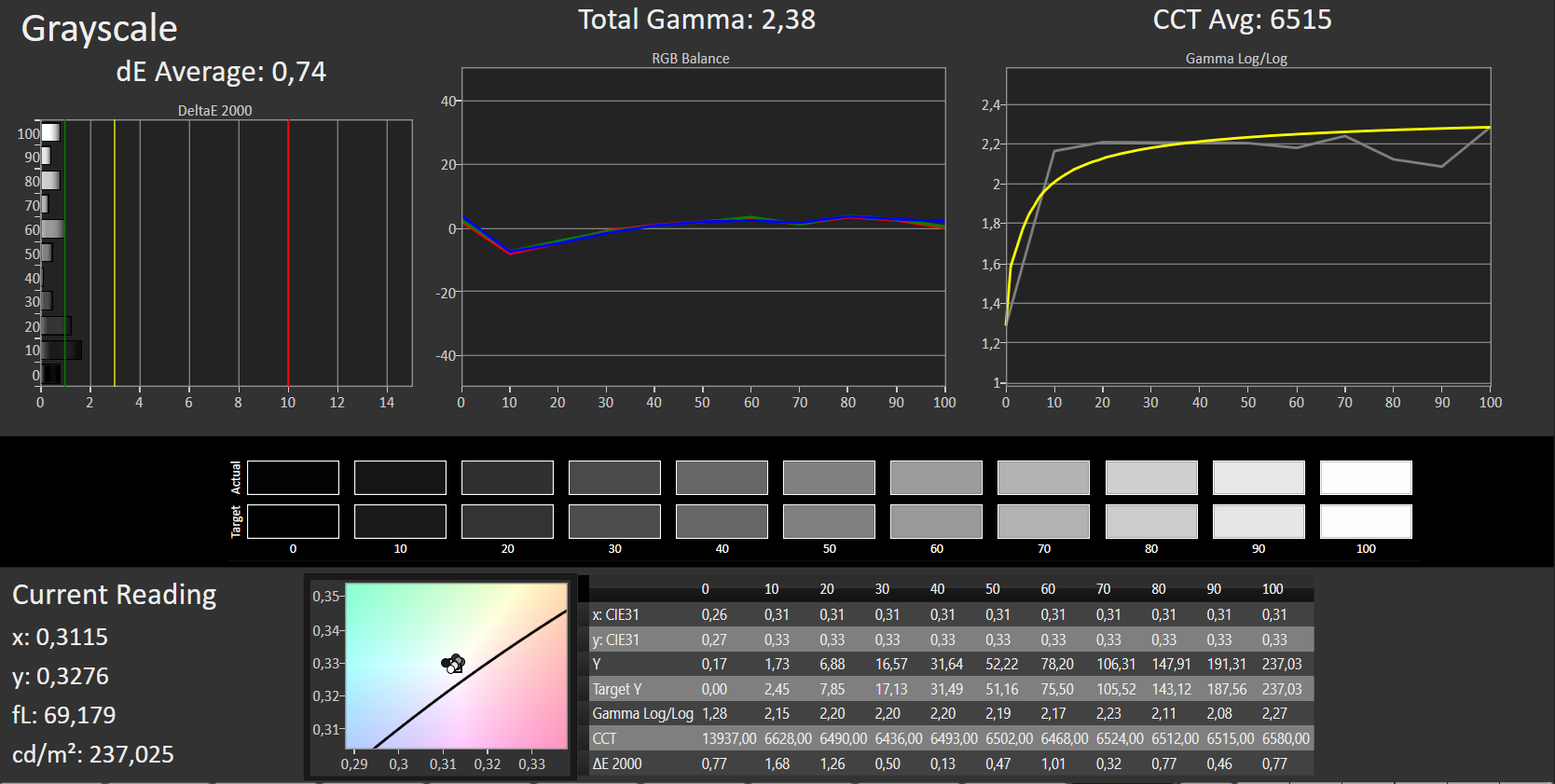Select the Target swatch for level 20

(x=507, y=521)
